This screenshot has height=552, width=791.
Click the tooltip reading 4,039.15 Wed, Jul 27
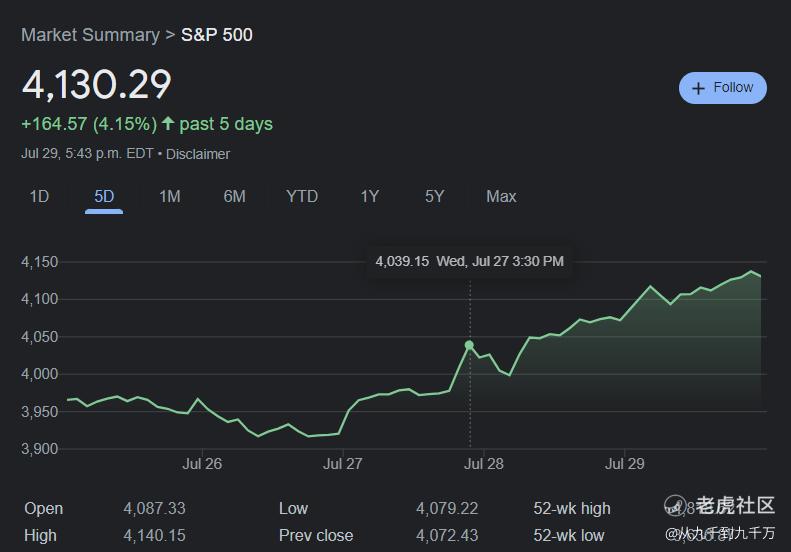(x=470, y=261)
